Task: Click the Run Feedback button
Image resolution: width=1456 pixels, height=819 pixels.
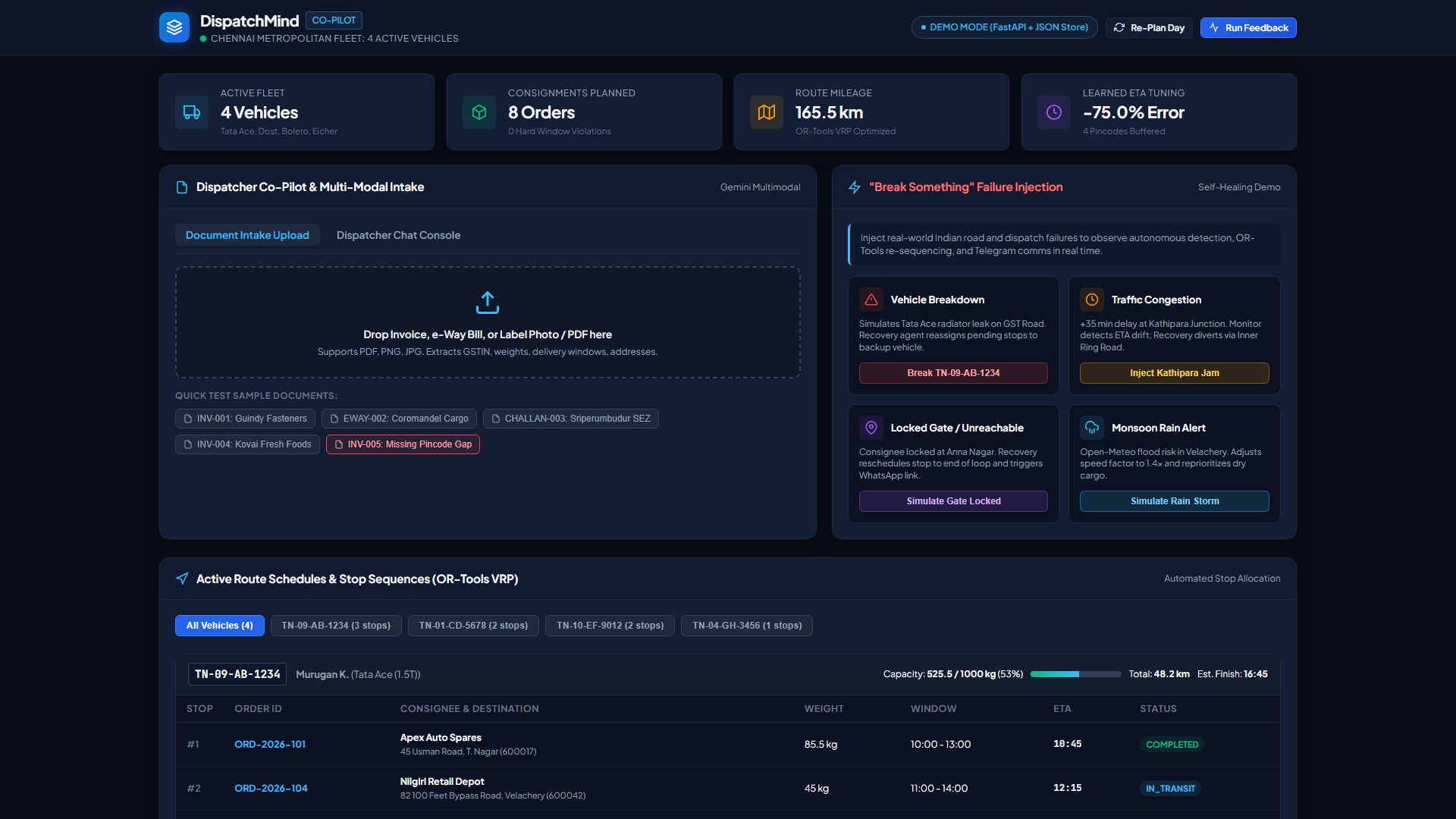Action: click(x=1248, y=27)
